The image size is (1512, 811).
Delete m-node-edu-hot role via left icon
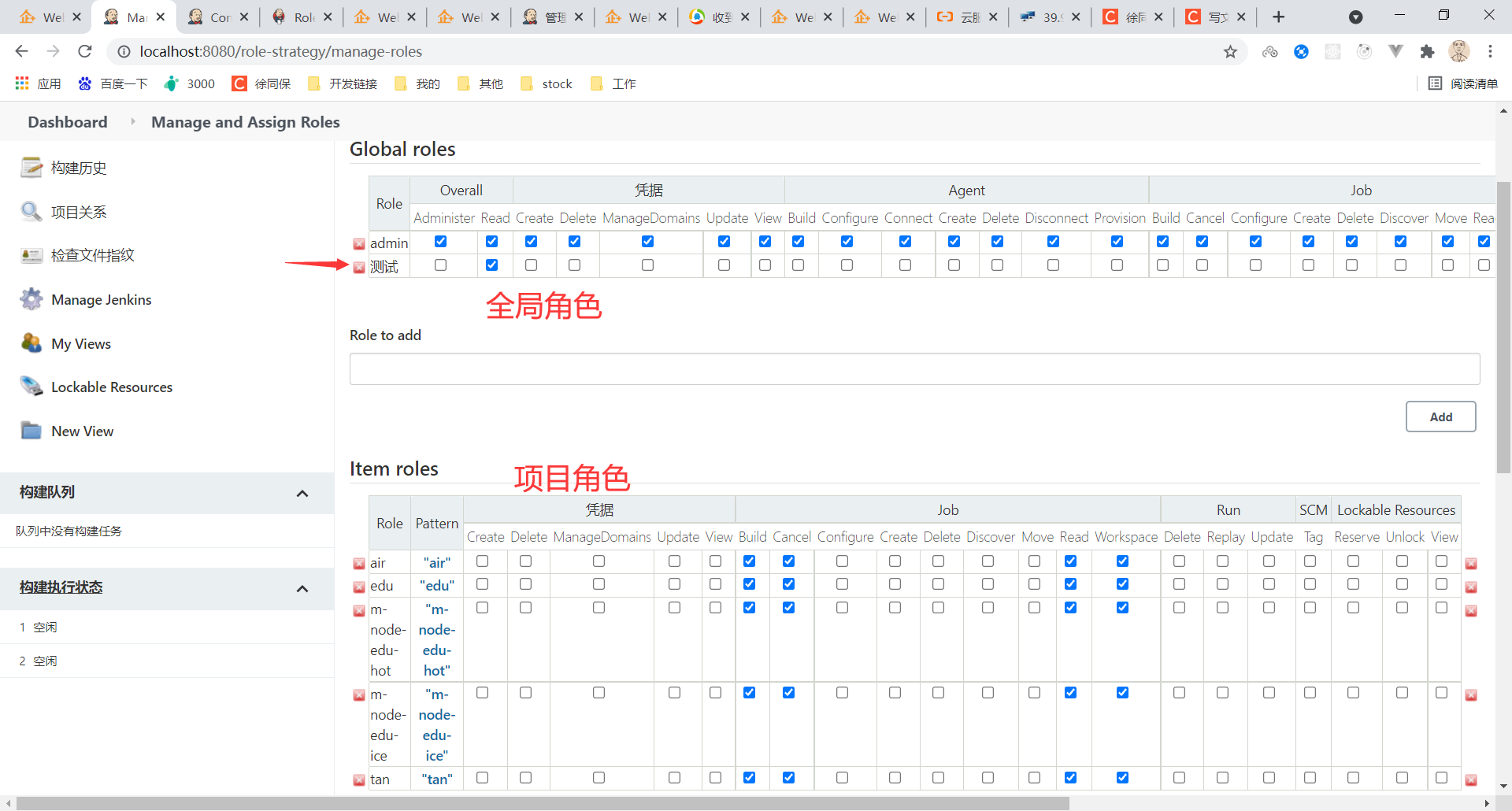[x=359, y=611]
